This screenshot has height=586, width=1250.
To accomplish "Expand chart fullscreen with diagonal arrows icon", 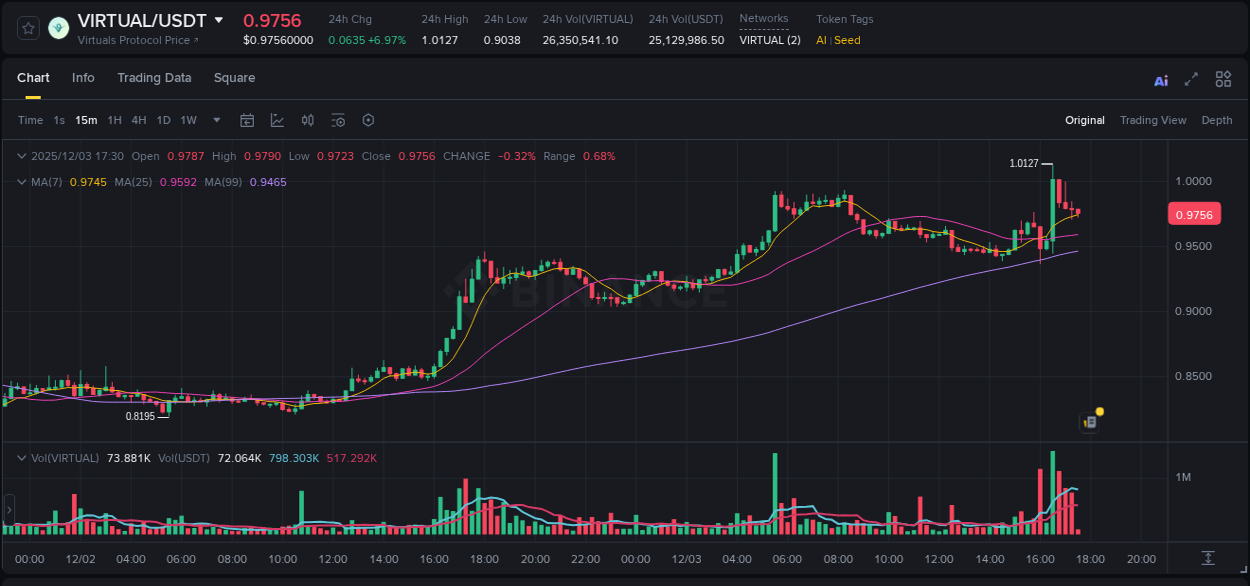I will tap(1191, 79).
